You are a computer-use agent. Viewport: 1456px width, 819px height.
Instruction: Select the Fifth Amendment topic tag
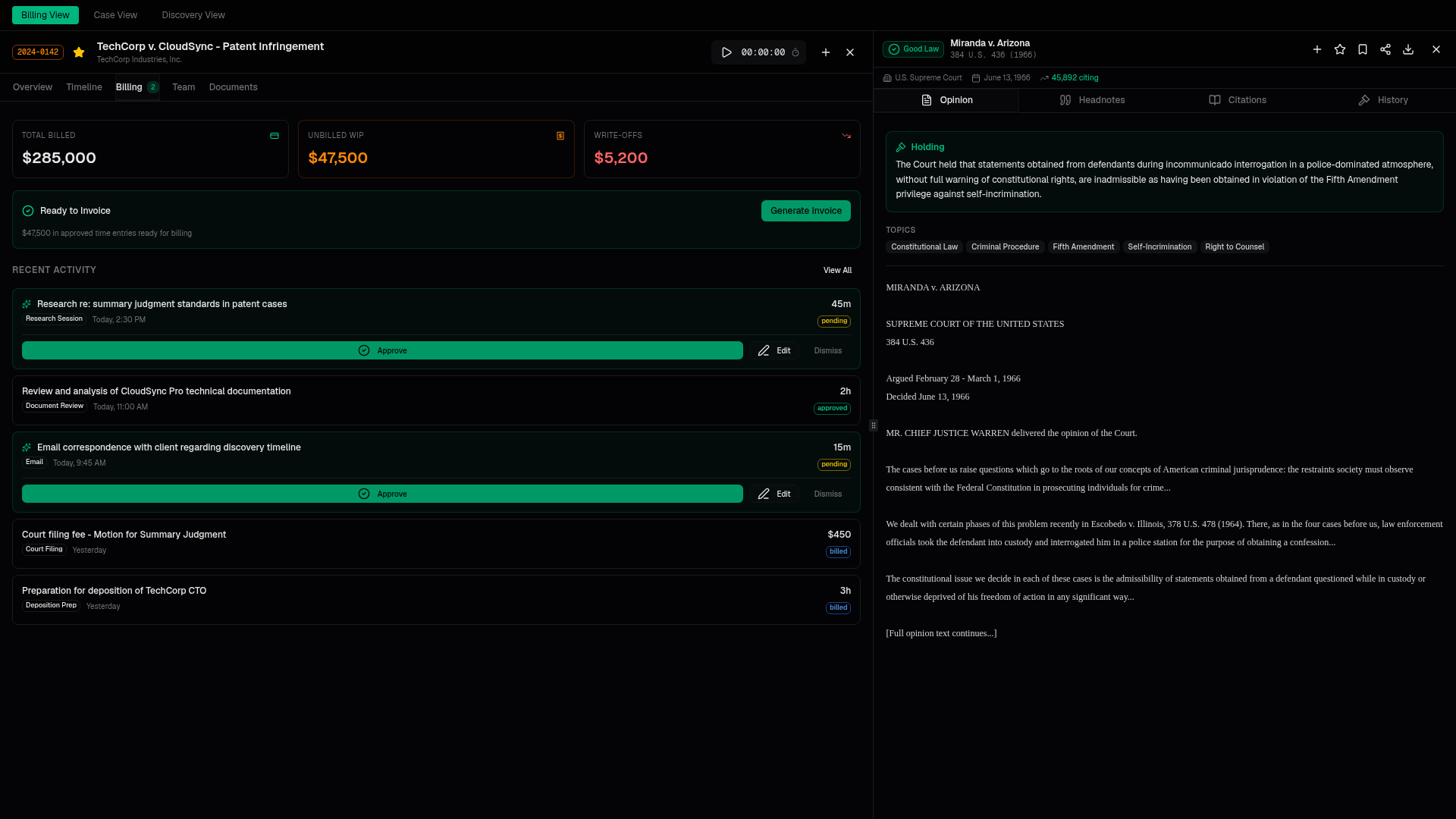coord(1084,247)
